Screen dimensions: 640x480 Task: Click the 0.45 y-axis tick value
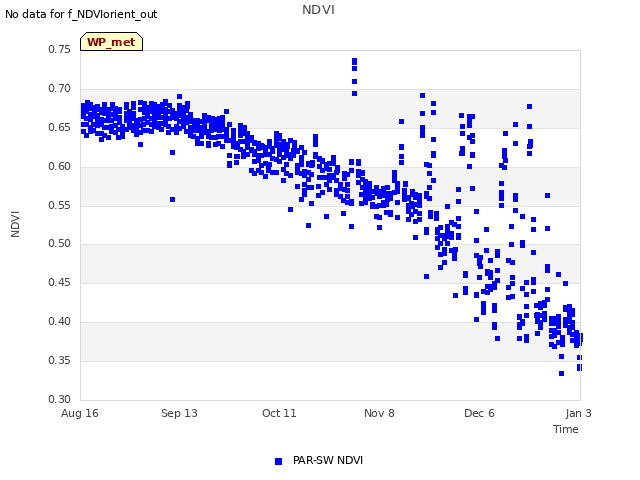[60, 282]
